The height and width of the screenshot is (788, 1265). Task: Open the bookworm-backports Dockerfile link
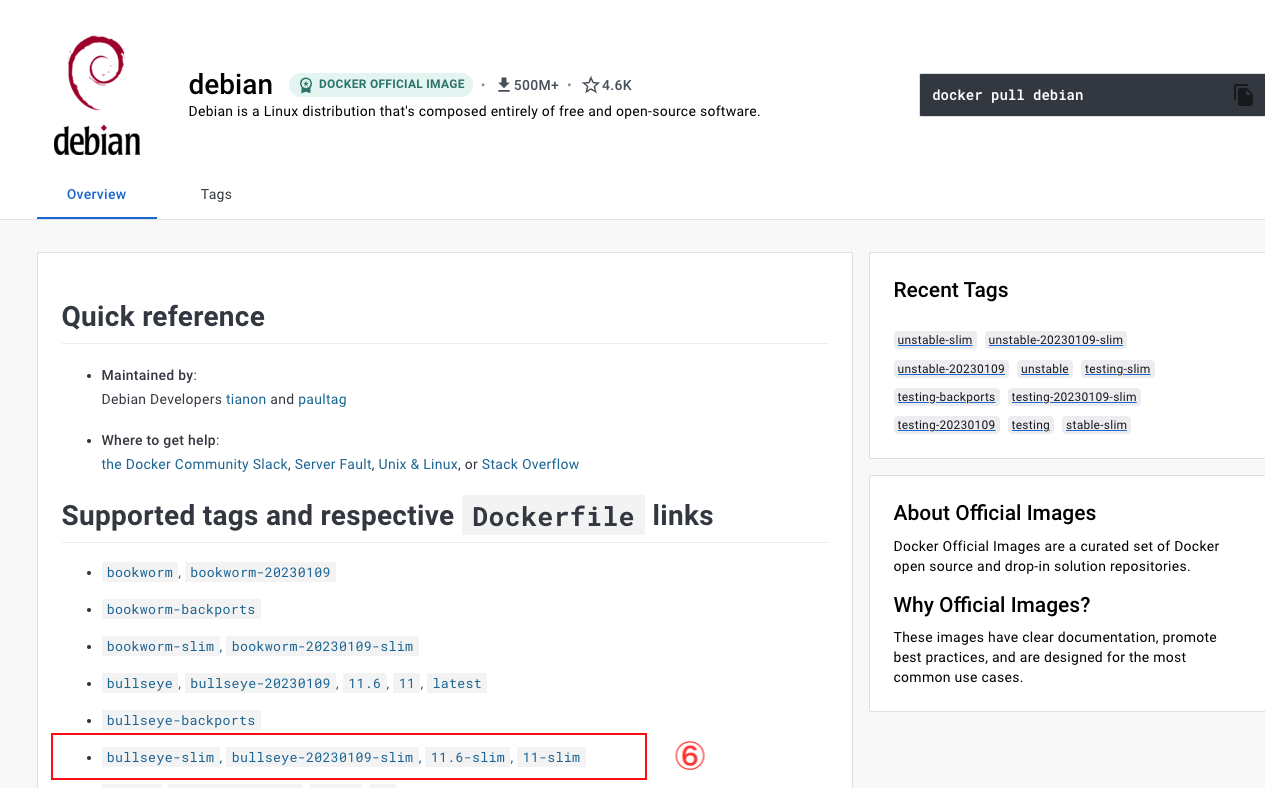click(x=181, y=609)
